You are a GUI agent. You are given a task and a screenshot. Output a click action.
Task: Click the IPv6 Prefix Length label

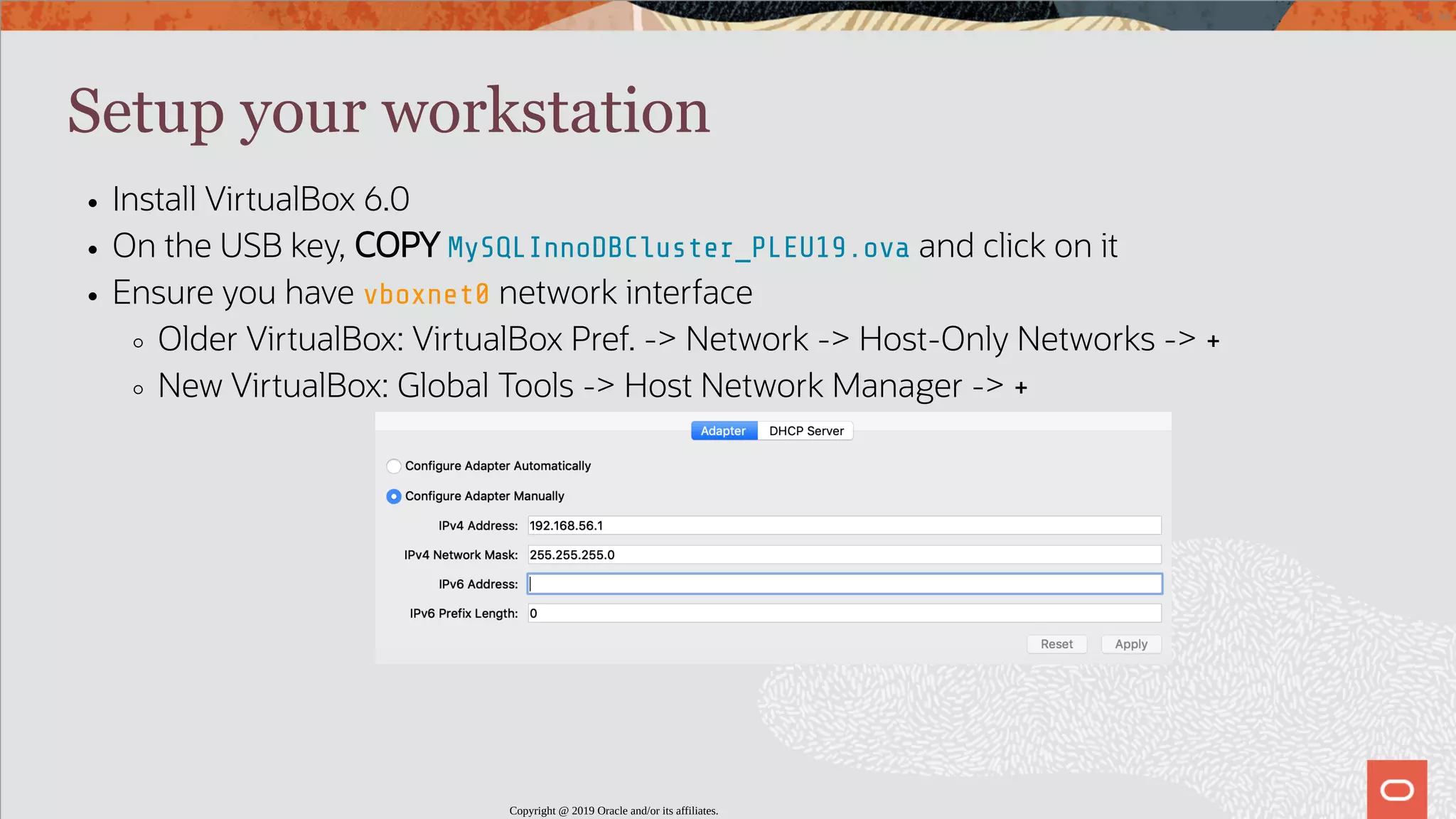click(x=464, y=614)
